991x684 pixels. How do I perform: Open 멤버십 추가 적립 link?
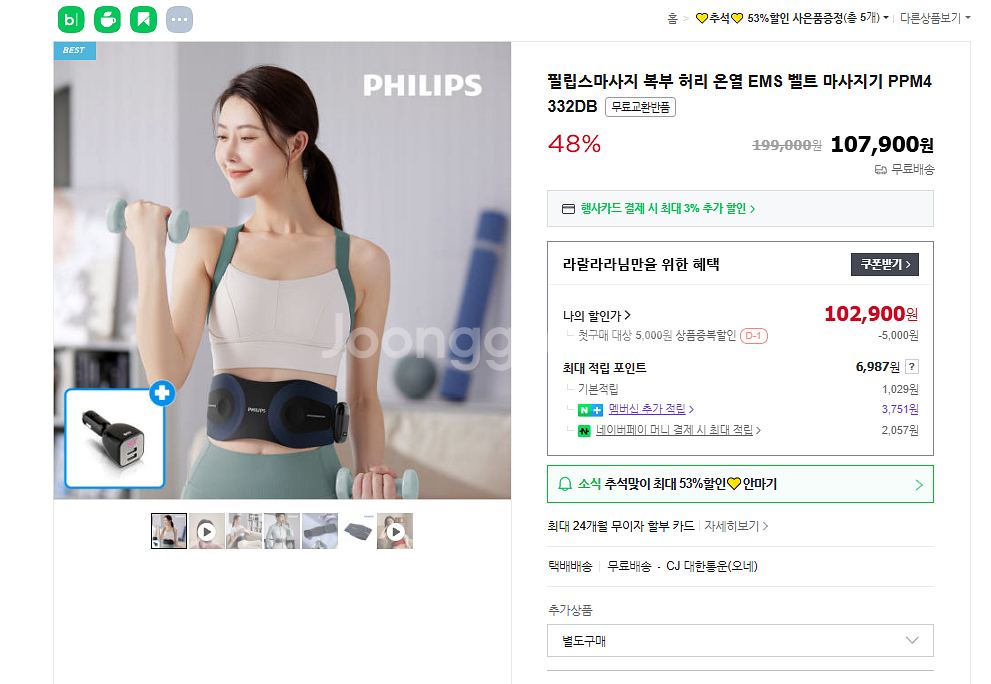click(651, 409)
